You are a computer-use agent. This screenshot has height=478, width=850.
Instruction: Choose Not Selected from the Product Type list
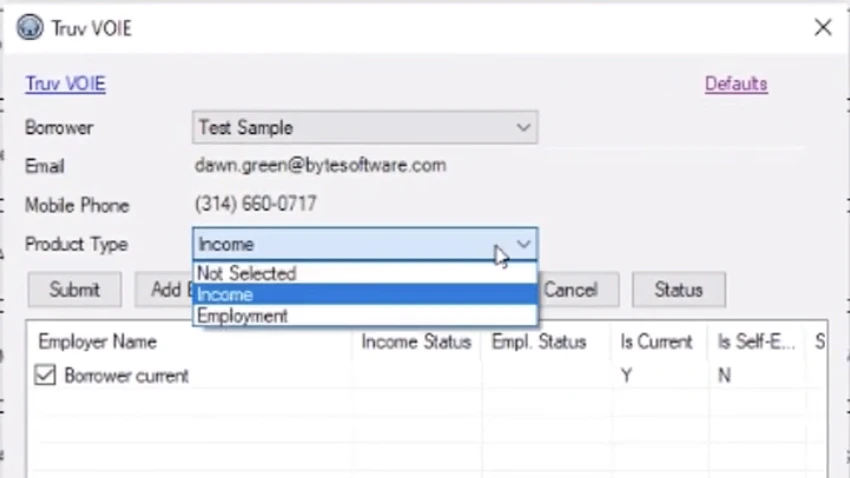365,273
